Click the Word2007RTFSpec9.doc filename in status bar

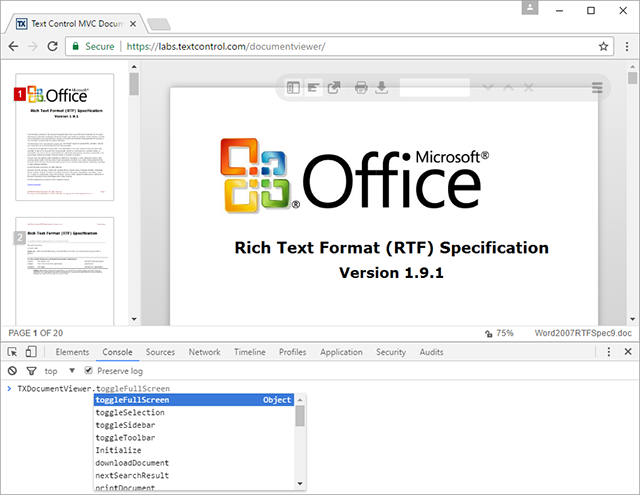click(x=583, y=333)
